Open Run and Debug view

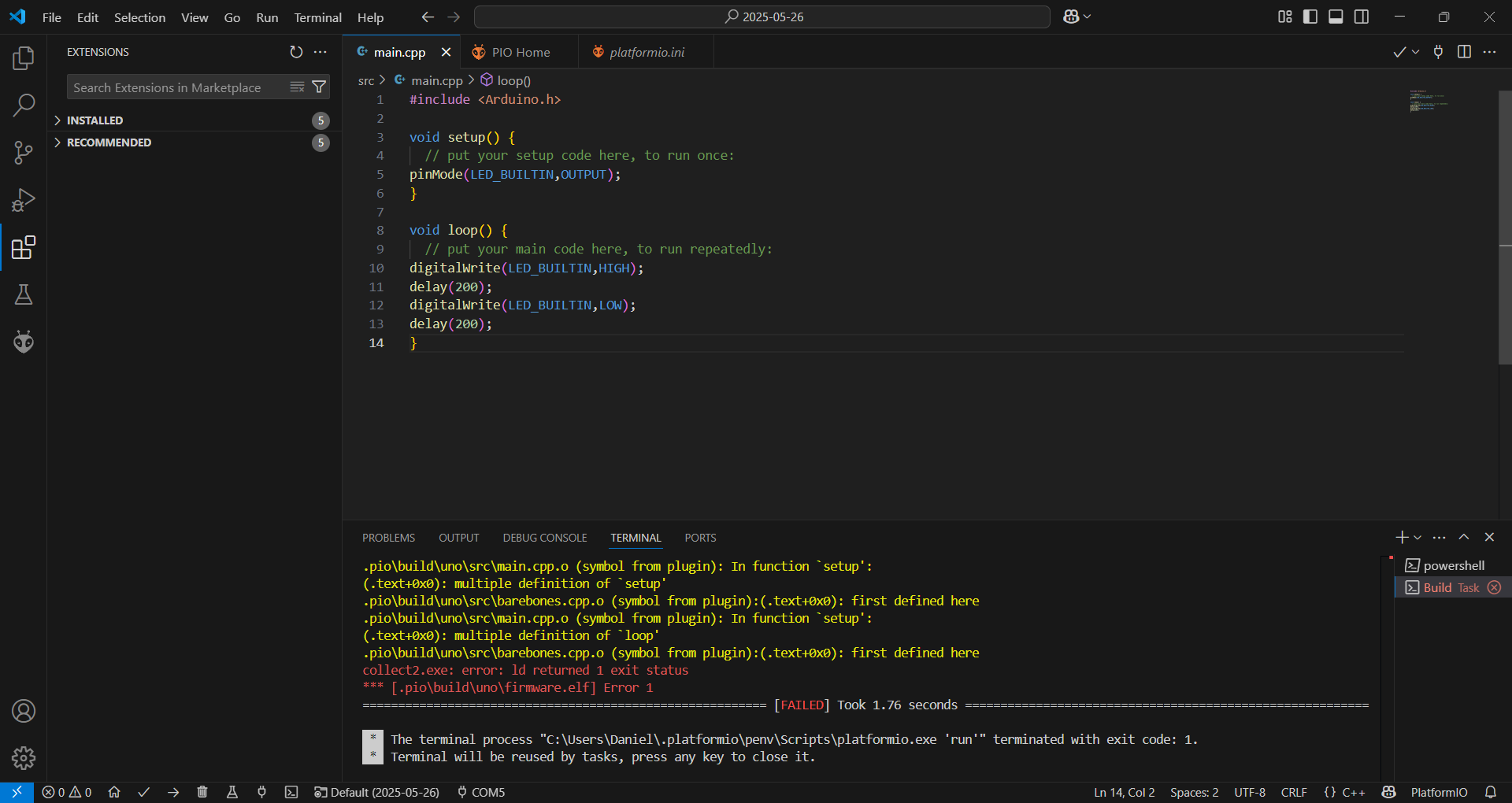pos(24,200)
